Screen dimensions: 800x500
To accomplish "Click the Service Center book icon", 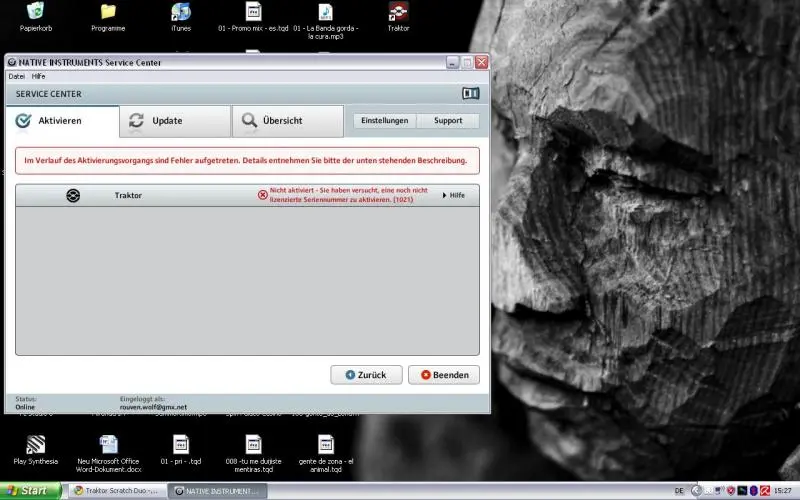I will (x=470, y=93).
